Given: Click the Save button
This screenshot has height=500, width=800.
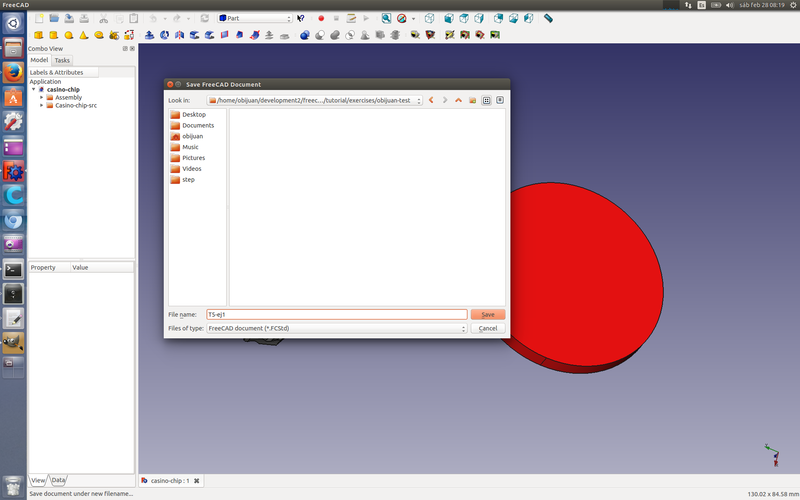Looking at the screenshot, I should pyautogui.click(x=488, y=314).
